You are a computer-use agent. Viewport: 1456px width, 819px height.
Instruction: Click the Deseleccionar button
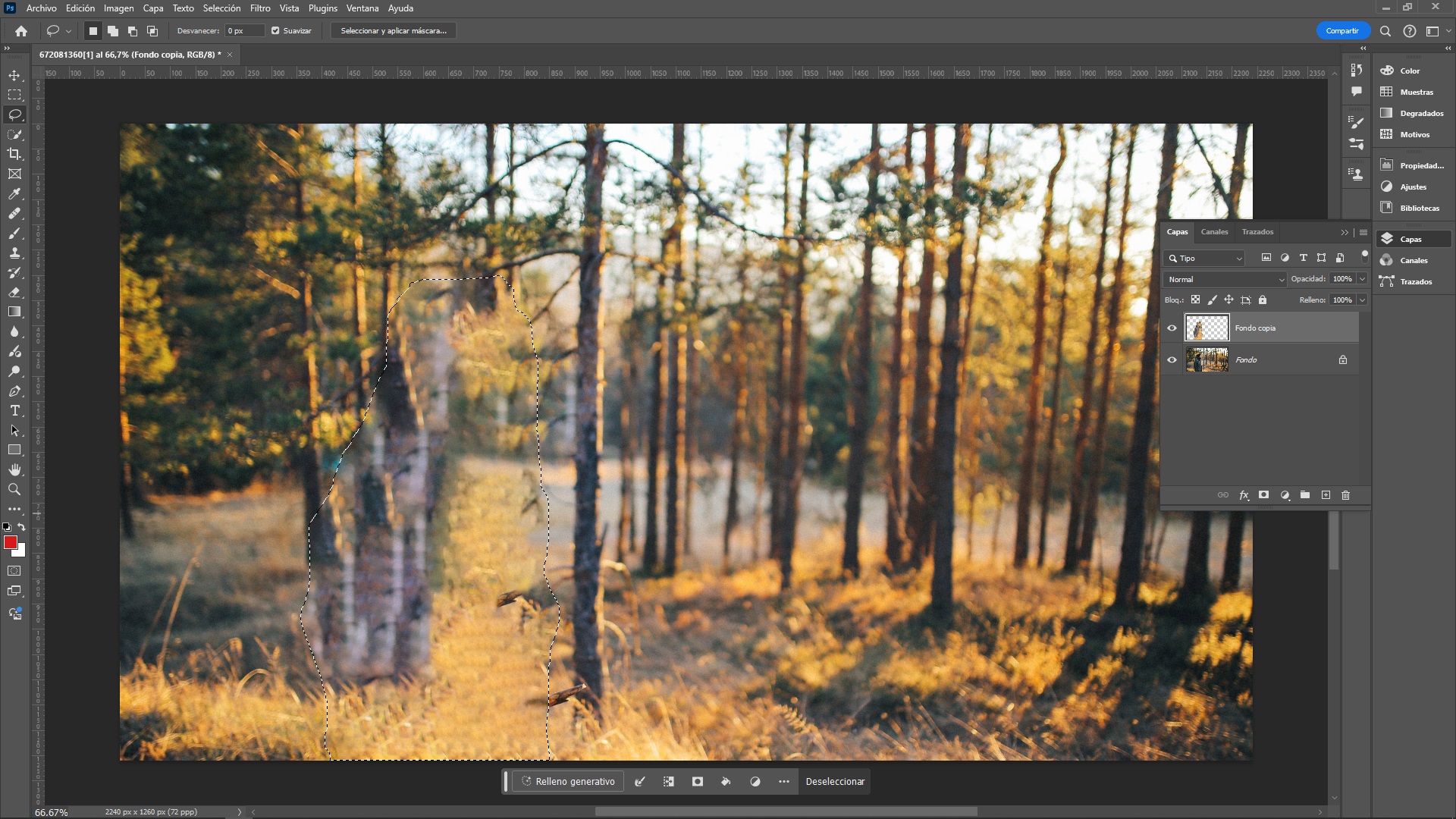[x=835, y=782]
